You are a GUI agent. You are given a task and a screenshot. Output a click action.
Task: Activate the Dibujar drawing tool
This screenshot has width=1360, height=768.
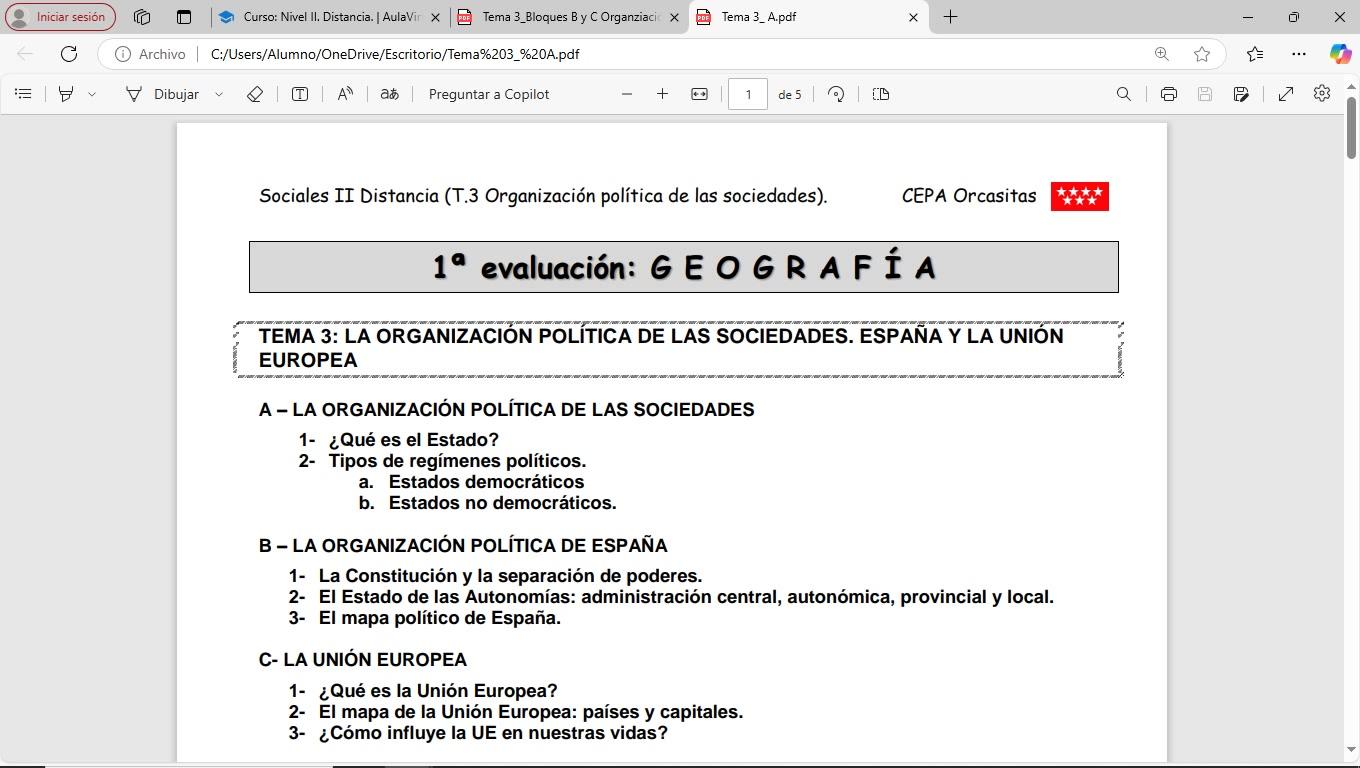[162, 94]
